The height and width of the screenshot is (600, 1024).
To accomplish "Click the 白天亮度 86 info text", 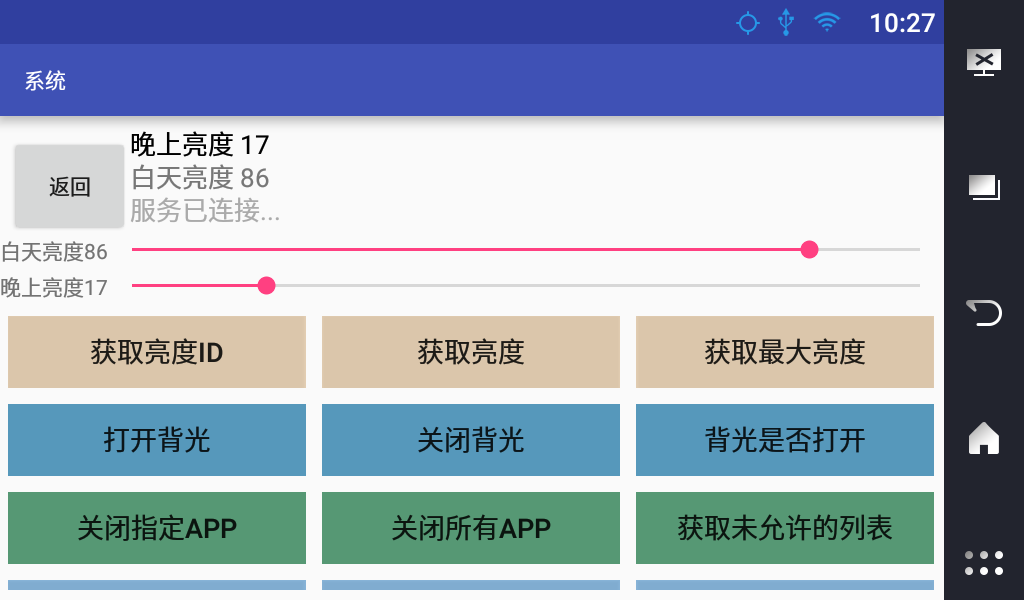I will pos(200,178).
